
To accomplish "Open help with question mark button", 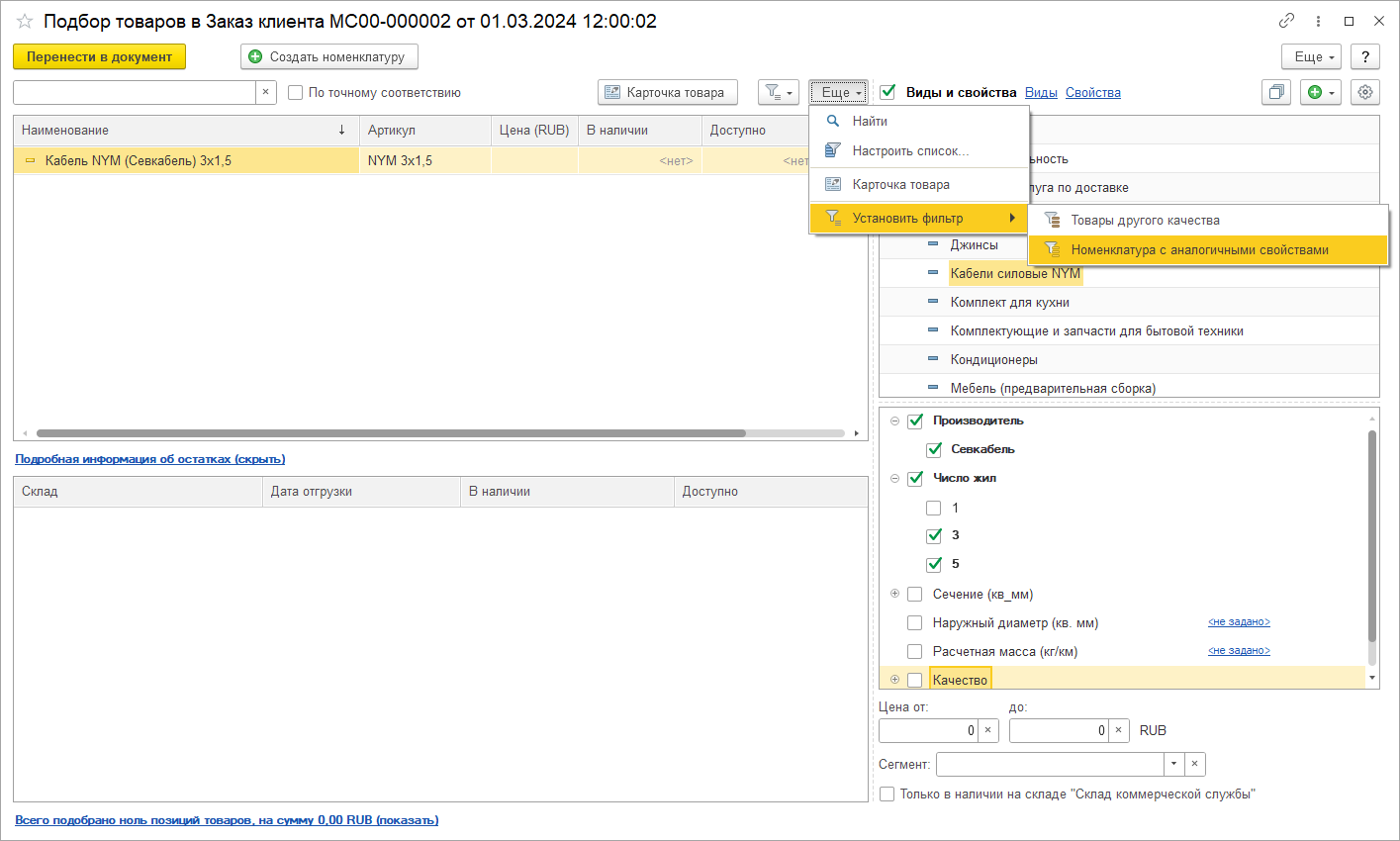I will (1365, 56).
